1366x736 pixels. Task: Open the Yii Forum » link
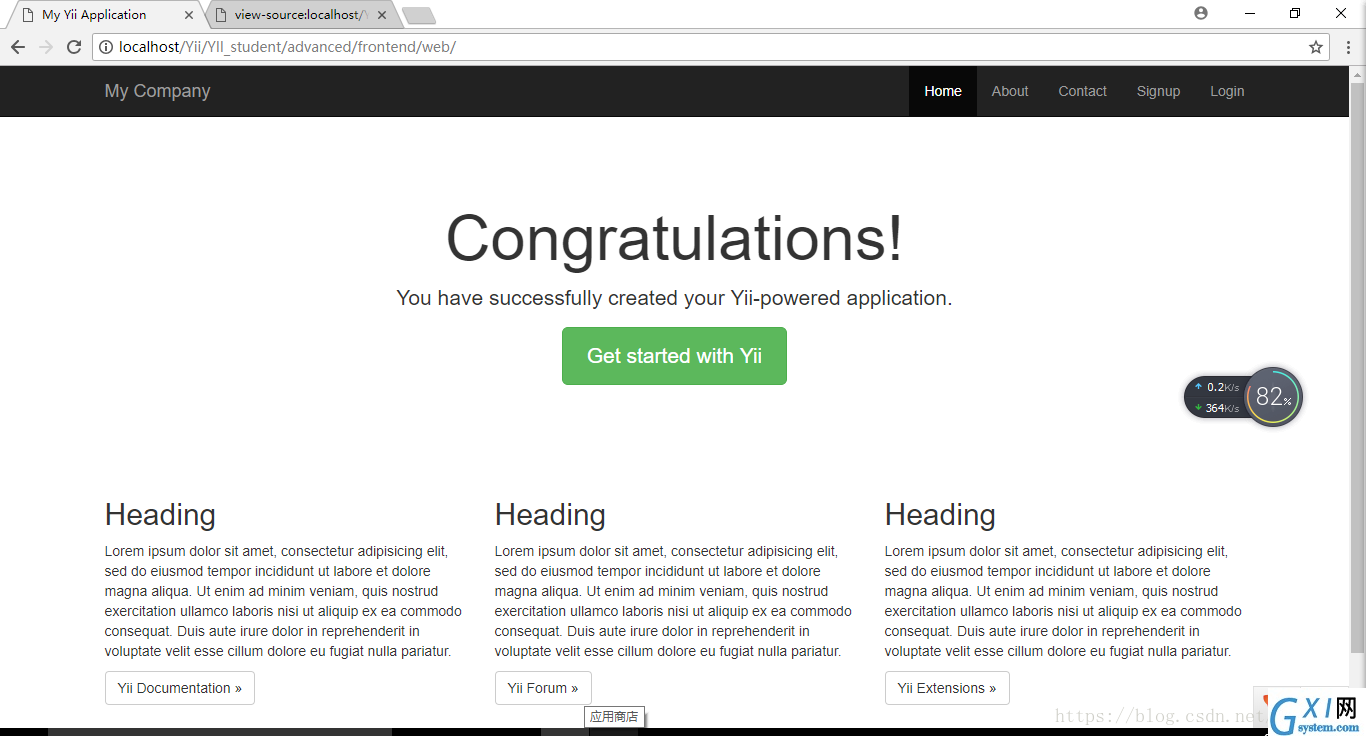point(543,688)
